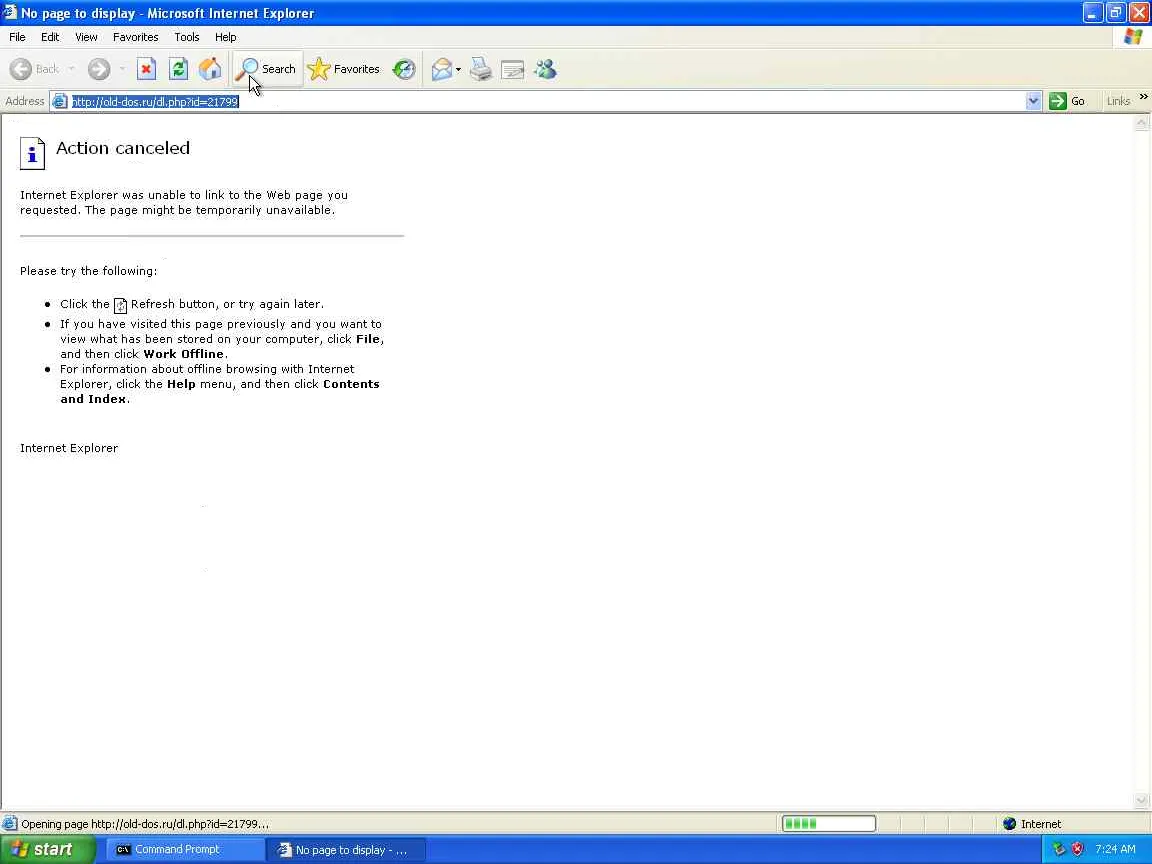This screenshot has width=1152, height=864.
Task: Click the Action canceled heading
Action: [x=123, y=148]
